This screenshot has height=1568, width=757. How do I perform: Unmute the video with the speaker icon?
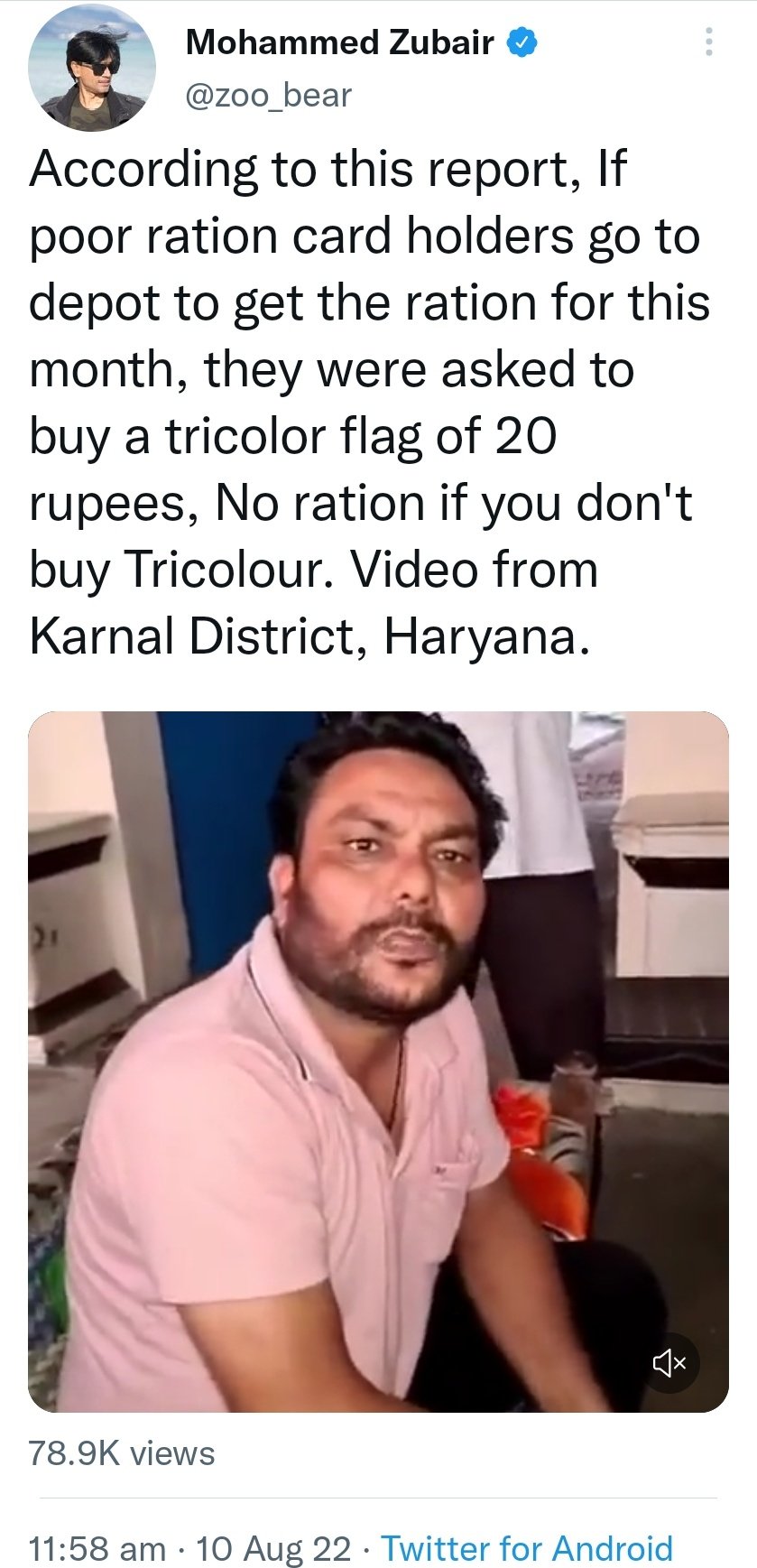tap(669, 1363)
